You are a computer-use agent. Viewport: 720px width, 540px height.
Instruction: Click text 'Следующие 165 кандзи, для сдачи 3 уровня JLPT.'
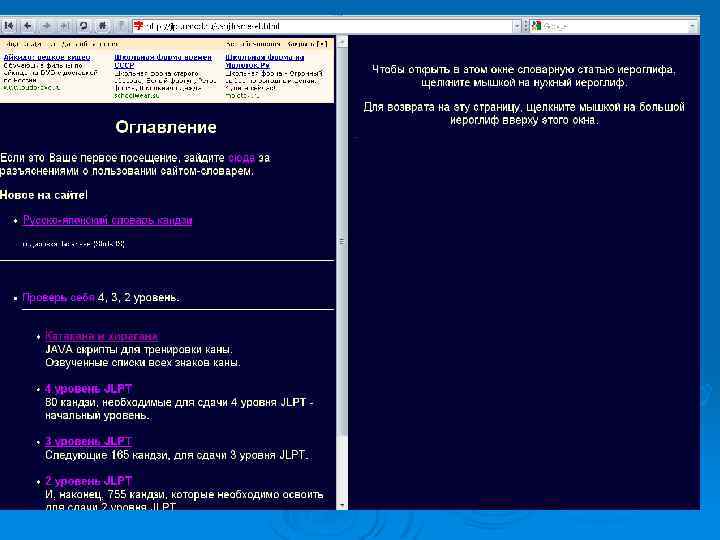[x=177, y=455]
